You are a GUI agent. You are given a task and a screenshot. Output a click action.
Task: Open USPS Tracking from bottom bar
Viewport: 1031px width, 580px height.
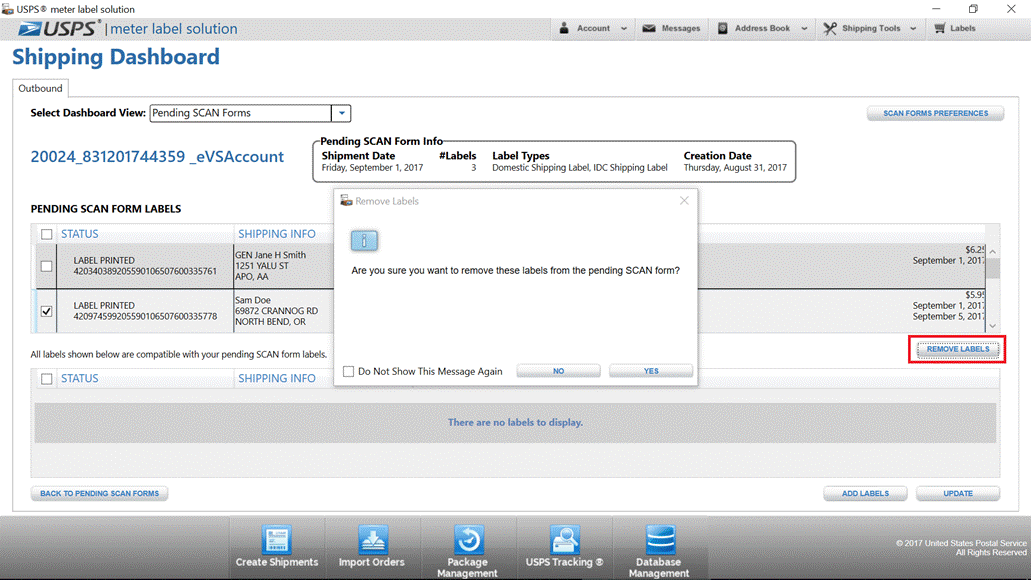(x=564, y=546)
